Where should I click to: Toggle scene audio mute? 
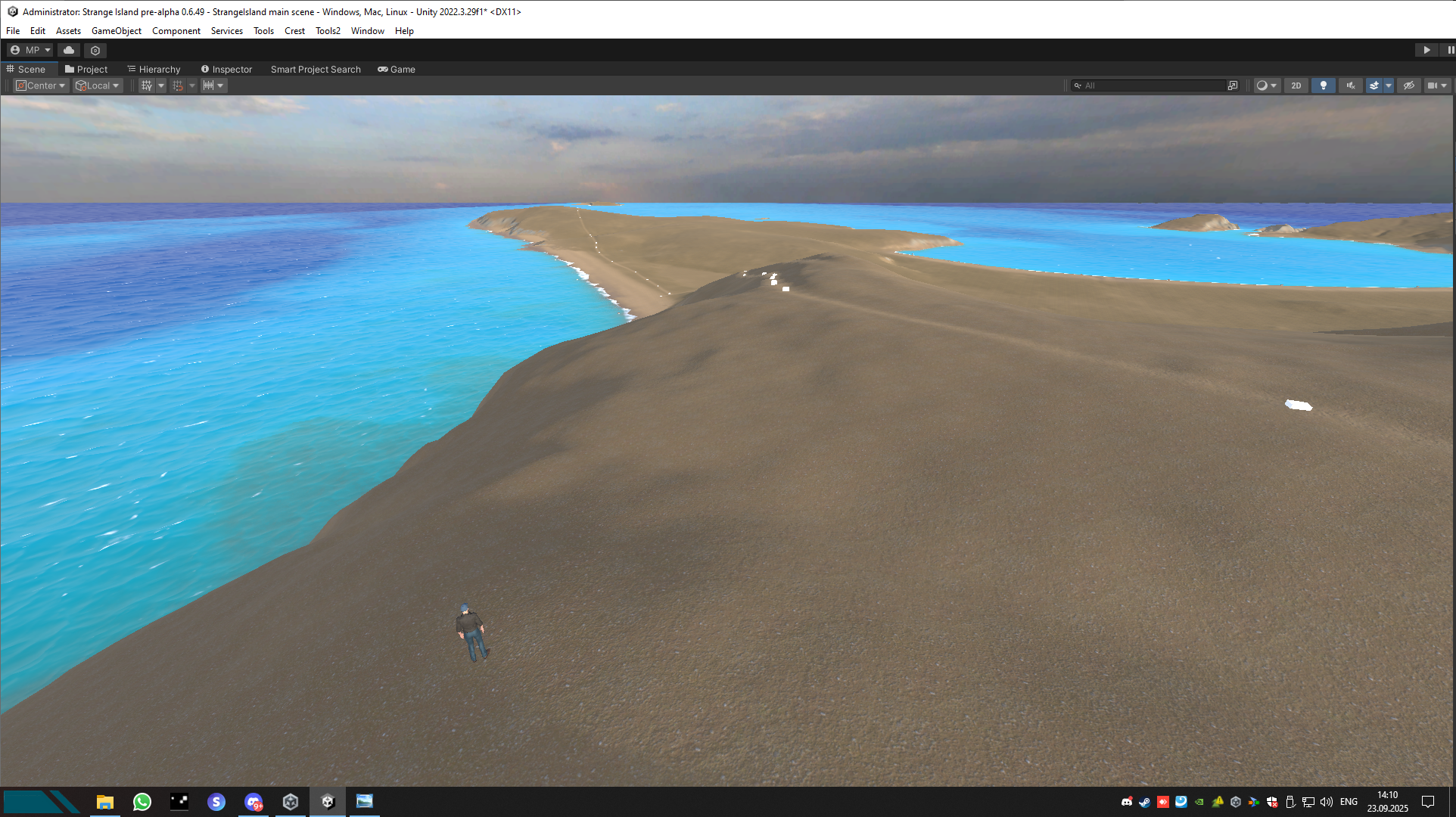tap(1350, 85)
